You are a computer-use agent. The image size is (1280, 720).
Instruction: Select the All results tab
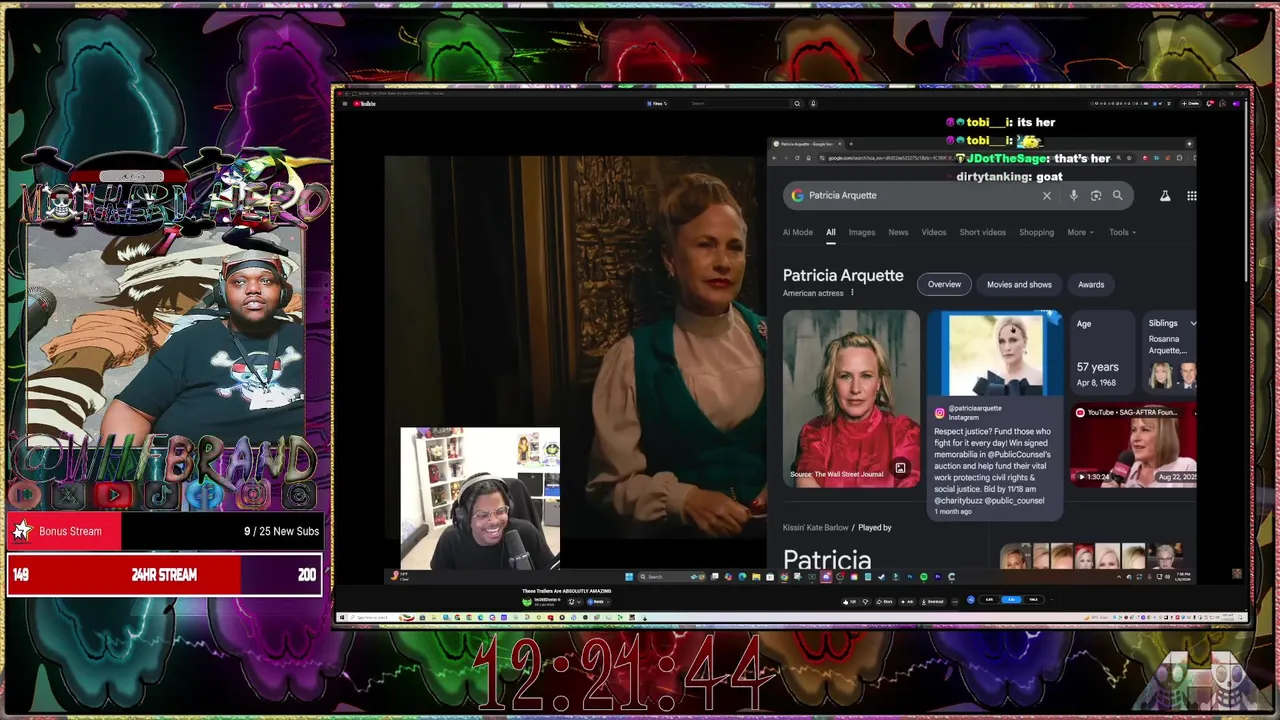coord(830,232)
